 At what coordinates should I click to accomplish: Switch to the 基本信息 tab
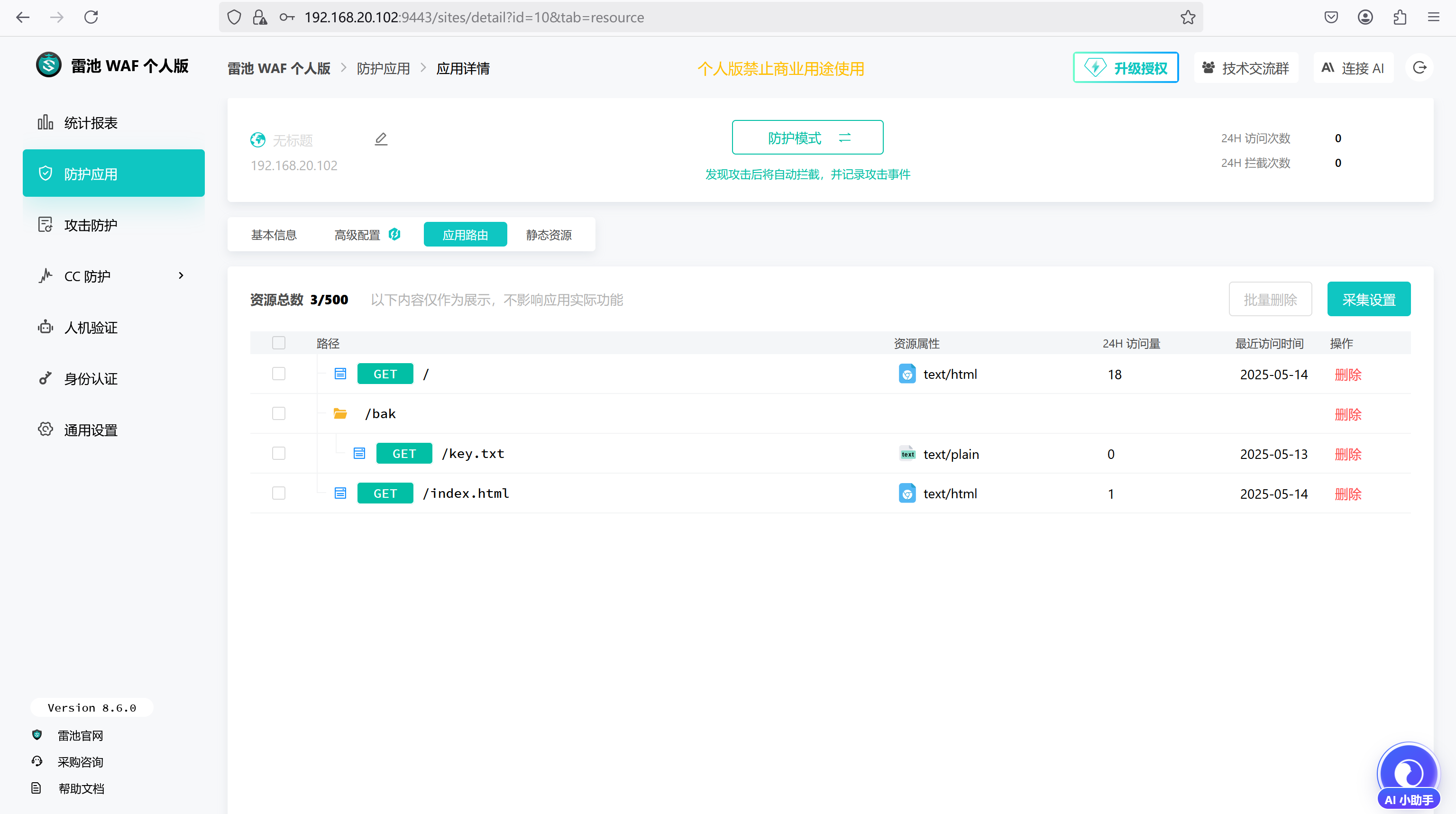(x=274, y=235)
